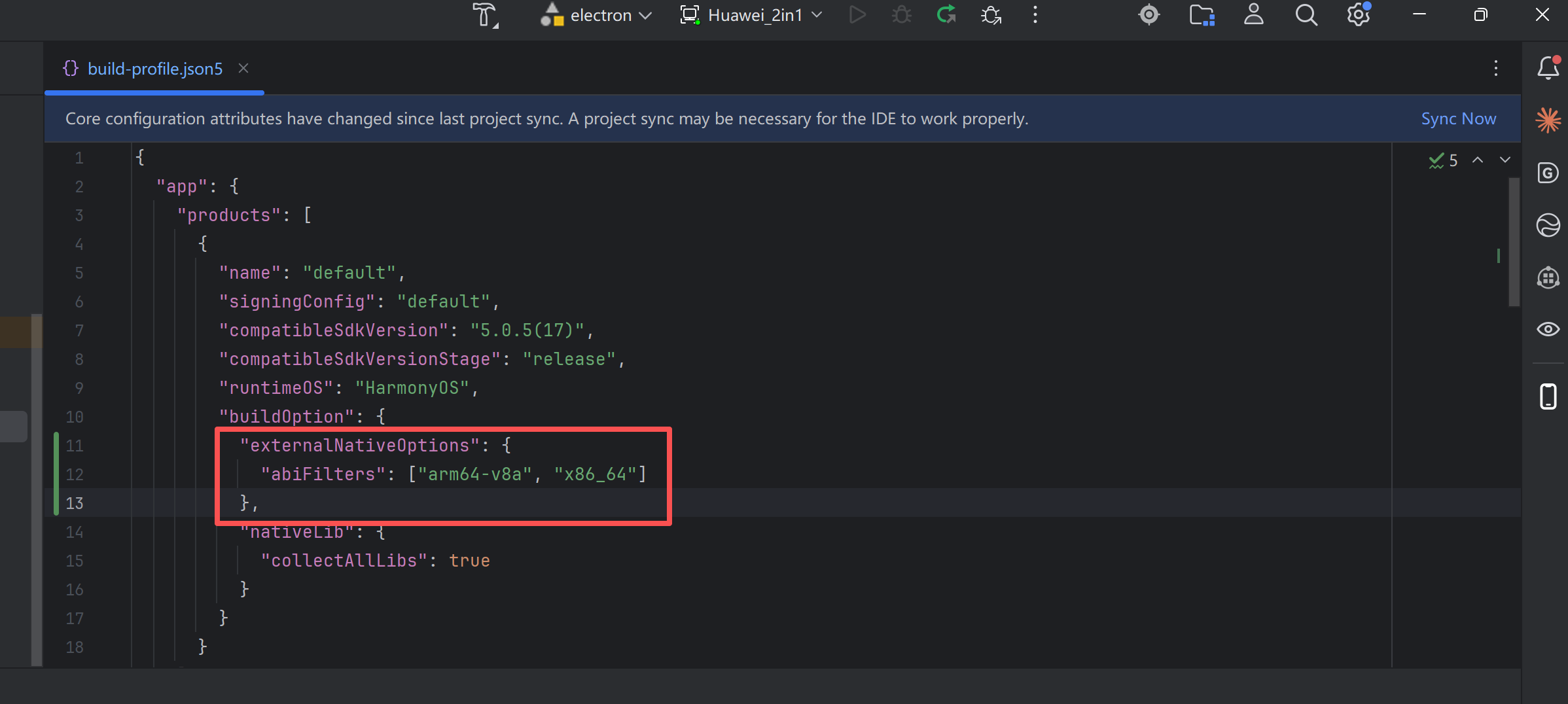Open the Notifications bell panel

click(x=1548, y=68)
